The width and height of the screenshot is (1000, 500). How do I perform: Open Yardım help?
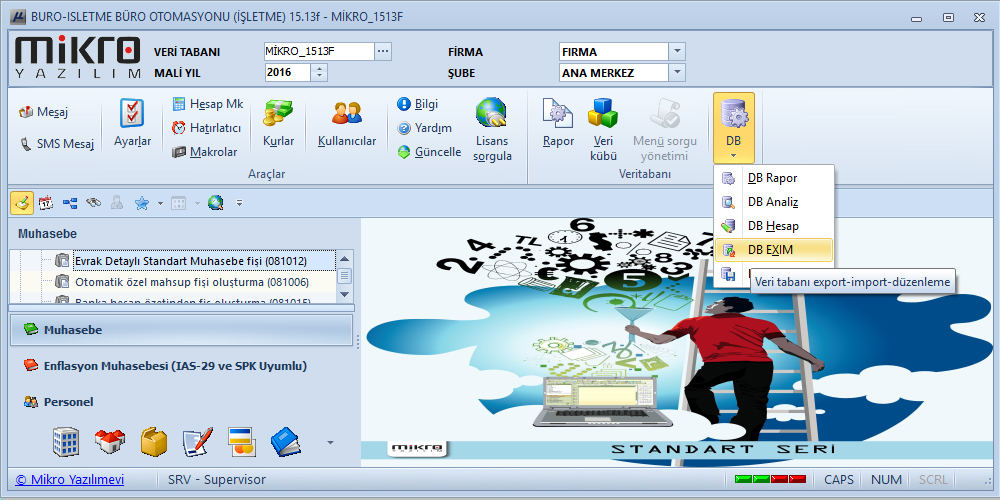[424, 128]
